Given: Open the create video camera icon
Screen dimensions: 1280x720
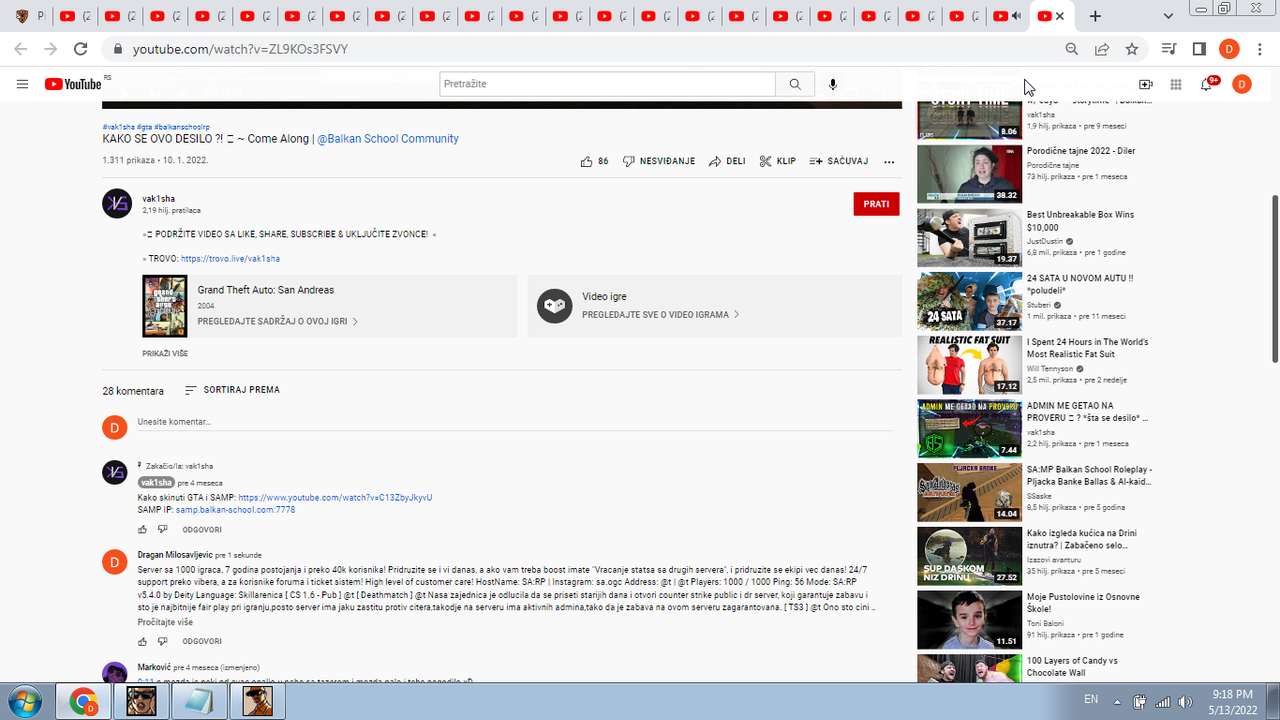Looking at the screenshot, I should pos(1146,85).
